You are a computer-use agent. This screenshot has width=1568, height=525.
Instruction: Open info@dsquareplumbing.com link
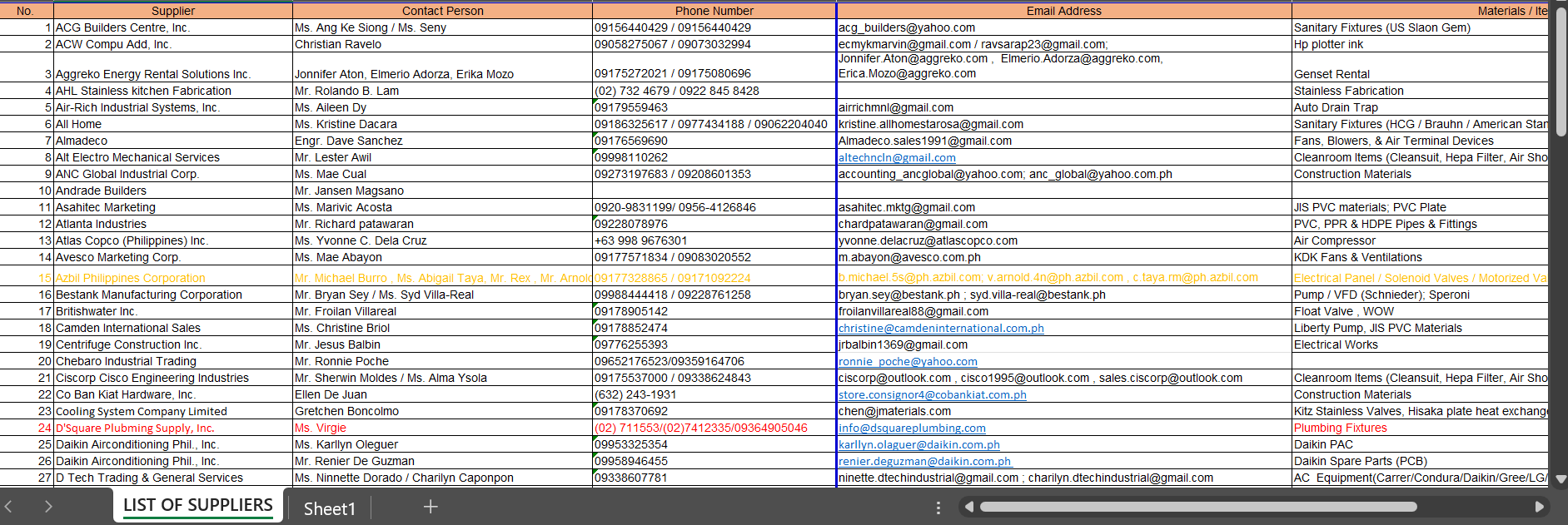pos(912,428)
